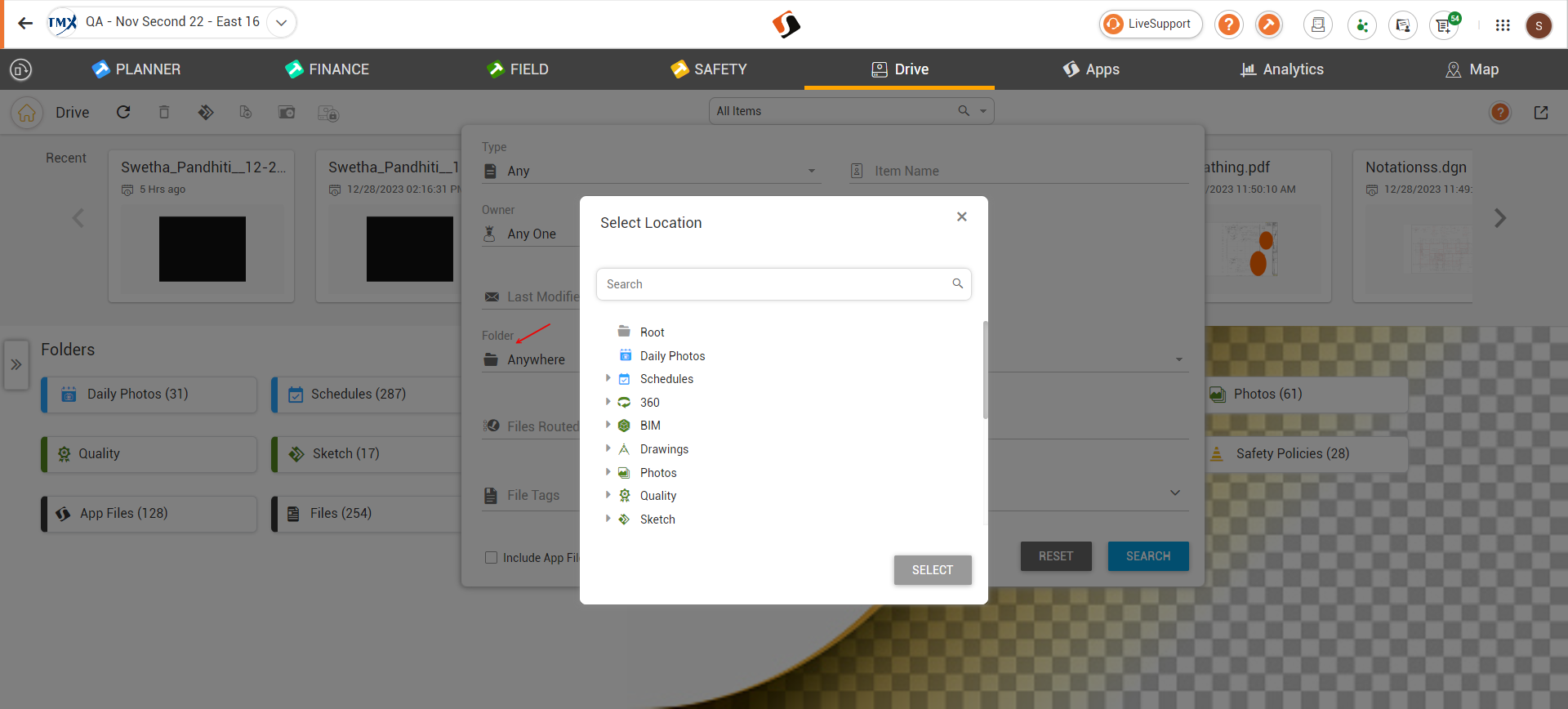Expand the Drawings tree node

[608, 448]
